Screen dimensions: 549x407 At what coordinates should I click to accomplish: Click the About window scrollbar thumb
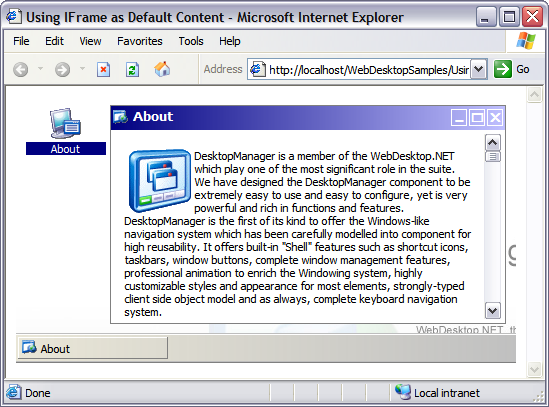[493, 157]
